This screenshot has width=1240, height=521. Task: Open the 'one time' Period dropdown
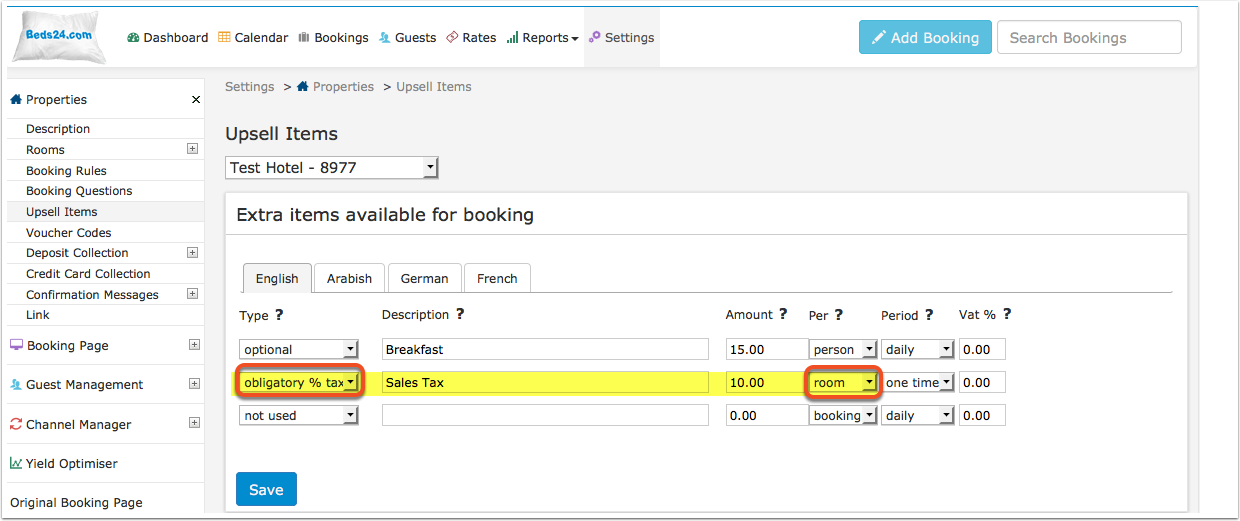[918, 383]
